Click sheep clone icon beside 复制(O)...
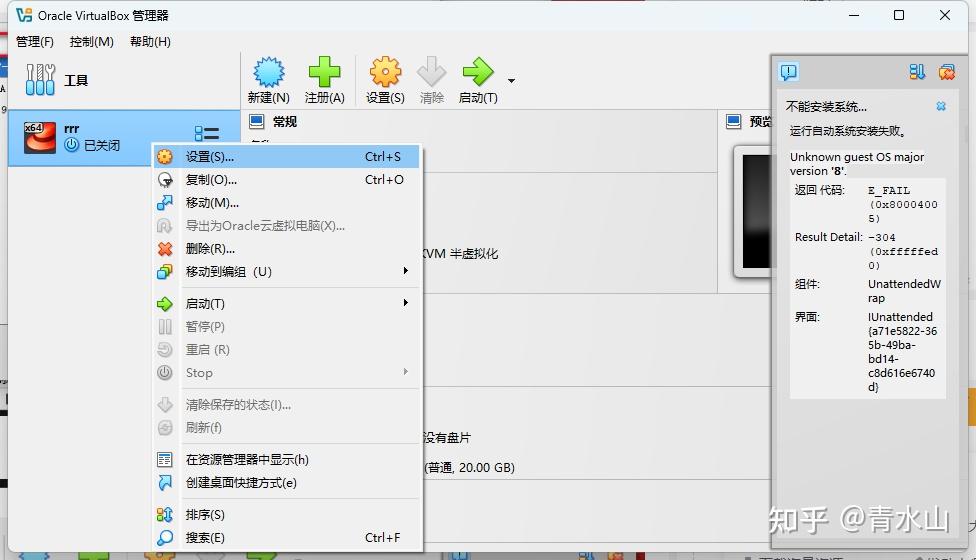 165,180
